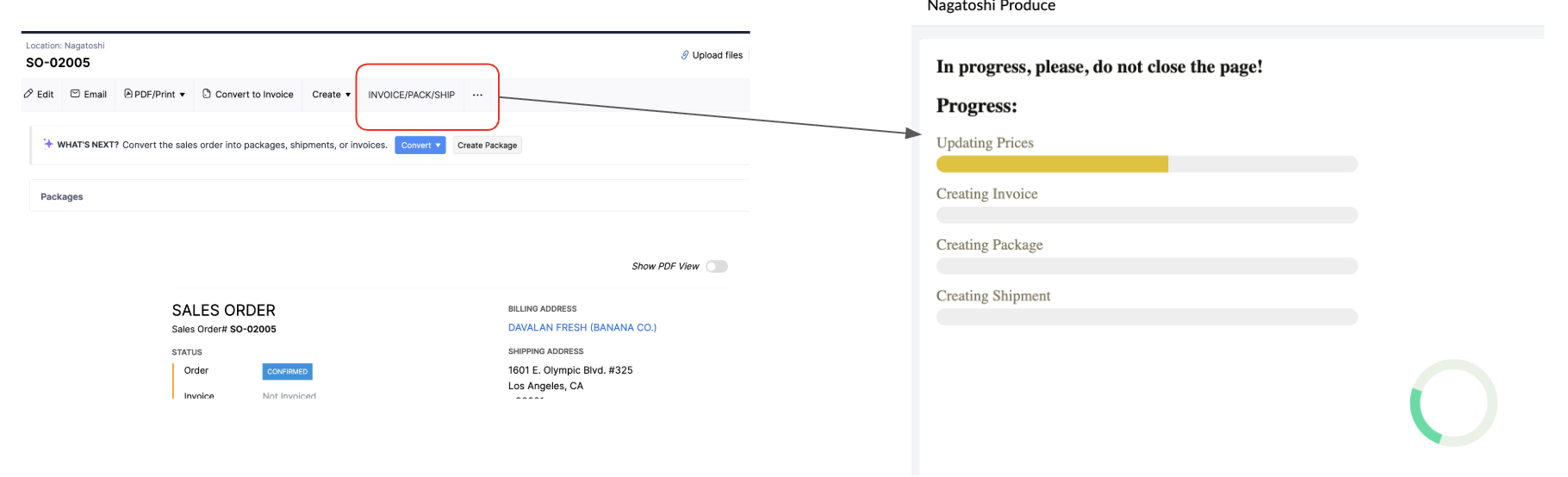
Task: Click the Convert to Invoice page icon
Action: pyautogui.click(x=207, y=94)
